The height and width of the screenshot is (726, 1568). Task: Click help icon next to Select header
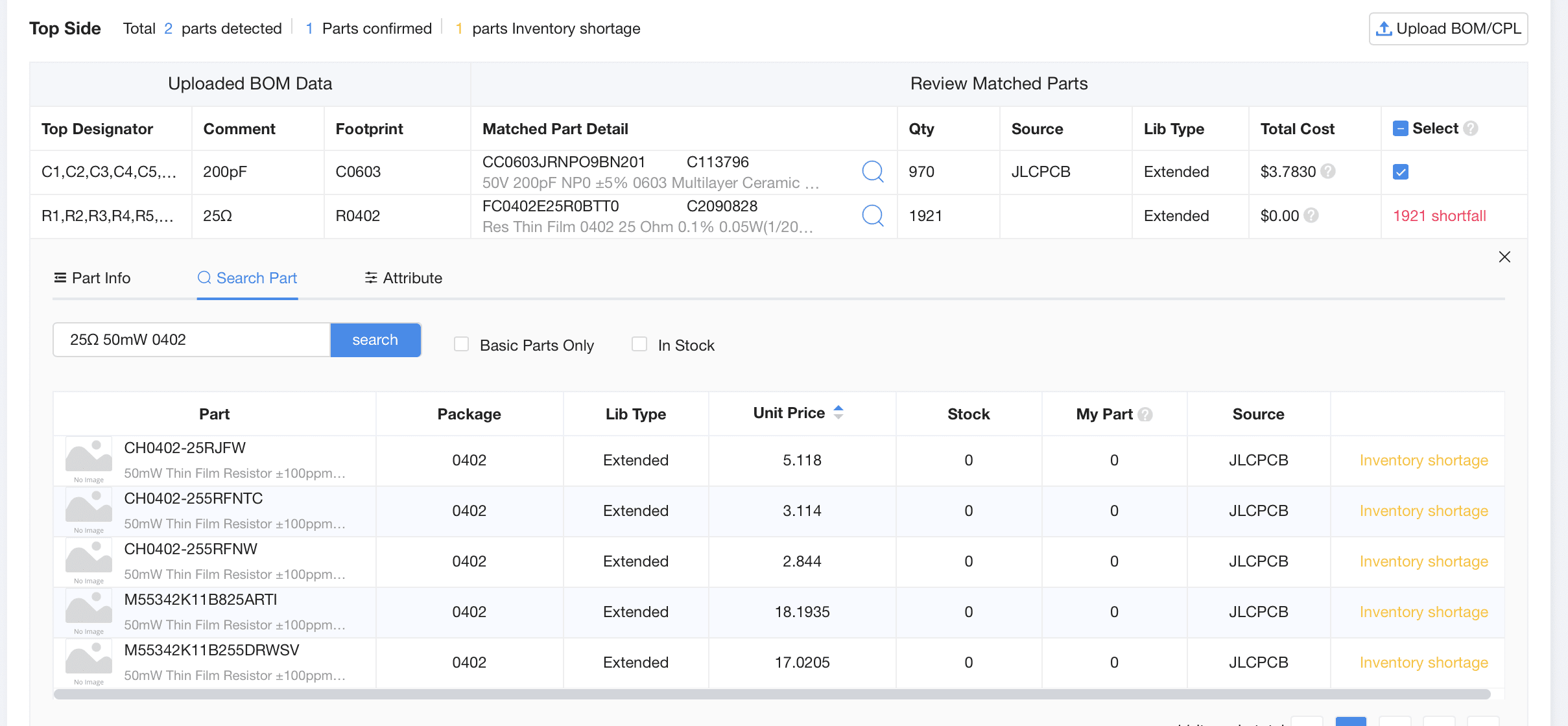(1471, 128)
